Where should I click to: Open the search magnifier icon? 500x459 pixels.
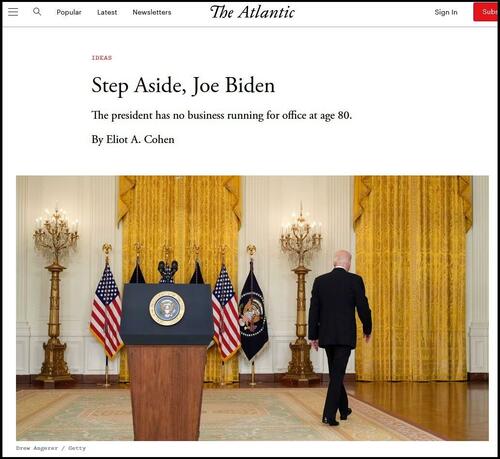click(x=37, y=12)
